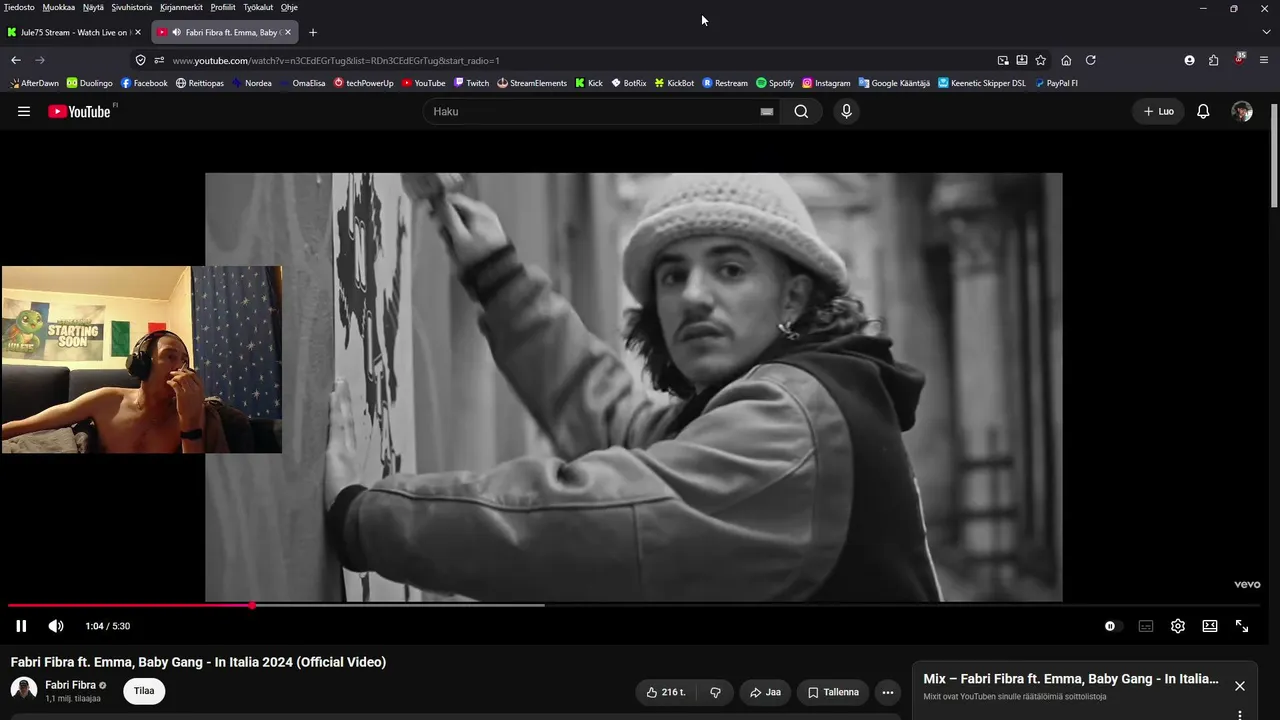
Task: Open tracking protection shield icon
Action: point(141,60)
